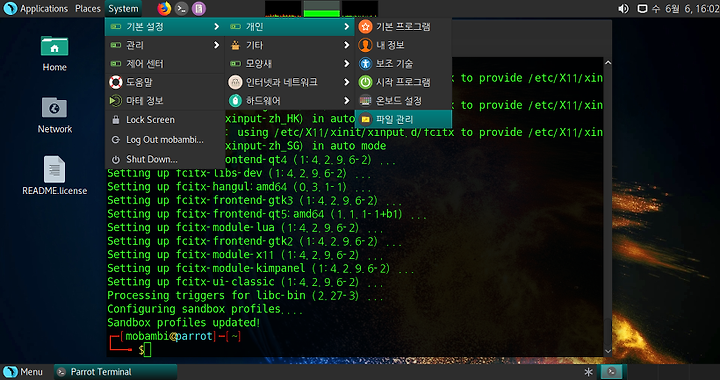Close the System menu via its label
This screenshot has height=380, width=720.
point(123,8)
